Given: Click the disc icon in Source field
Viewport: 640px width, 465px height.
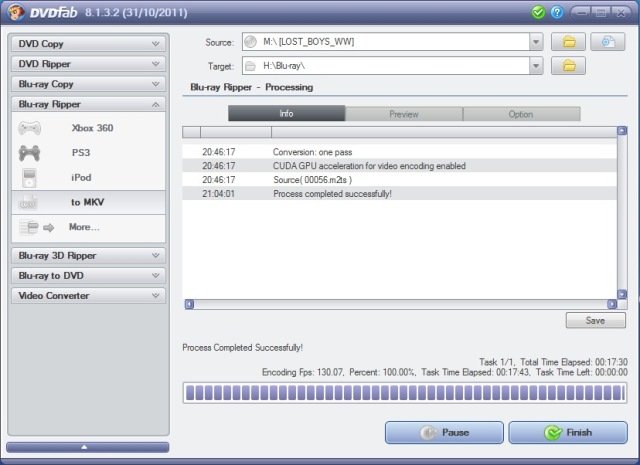Looking at the screenshot, I should coord(250,42).
